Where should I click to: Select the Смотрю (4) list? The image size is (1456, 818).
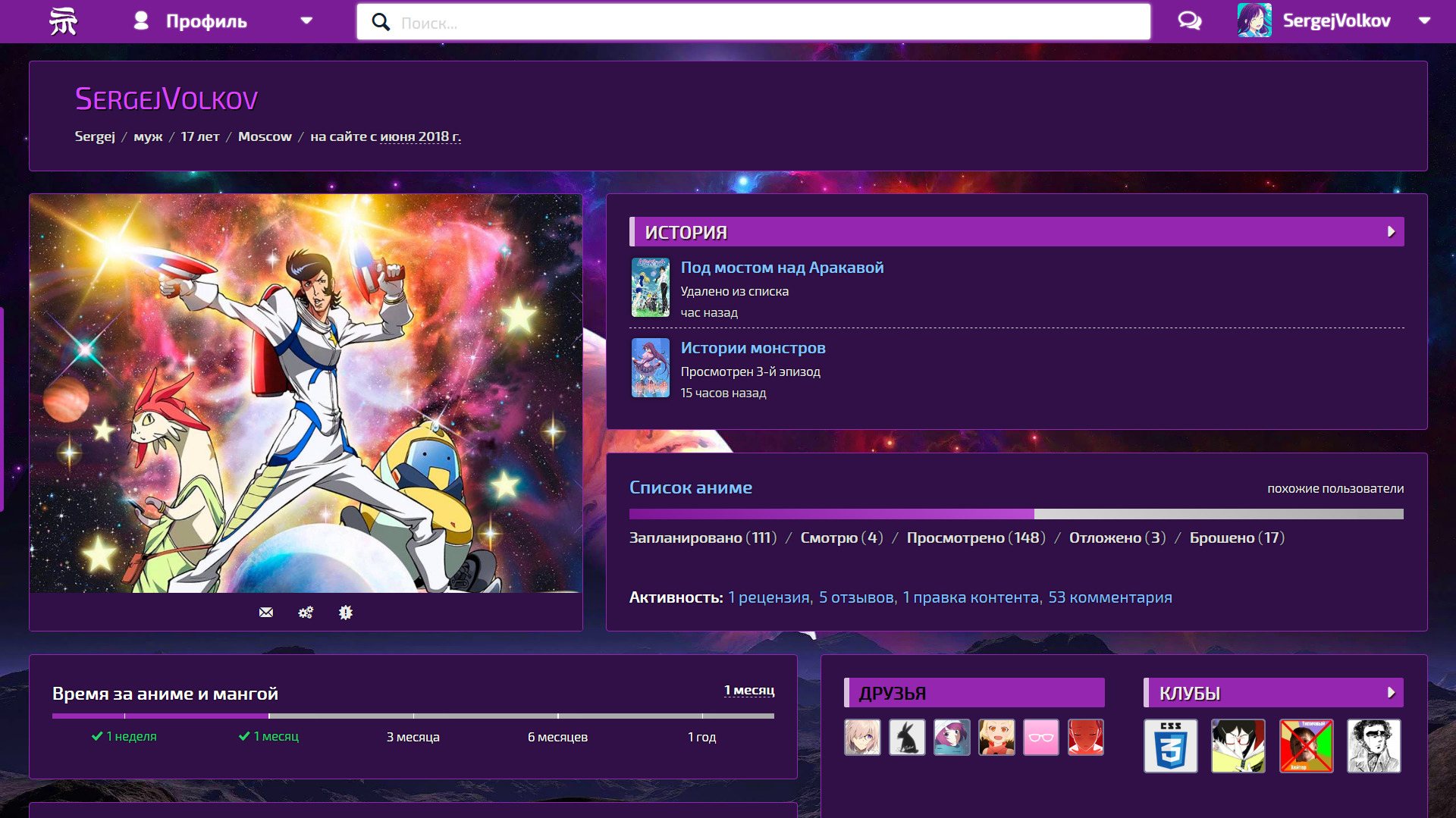tap(842, 537)
